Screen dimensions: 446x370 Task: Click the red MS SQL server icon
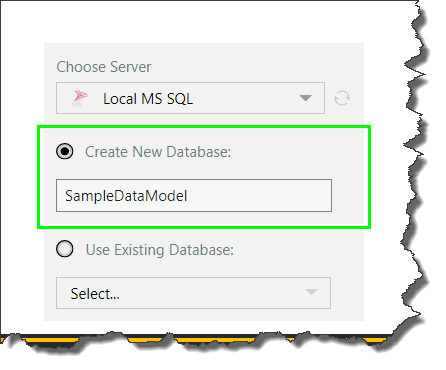(80, 98)
